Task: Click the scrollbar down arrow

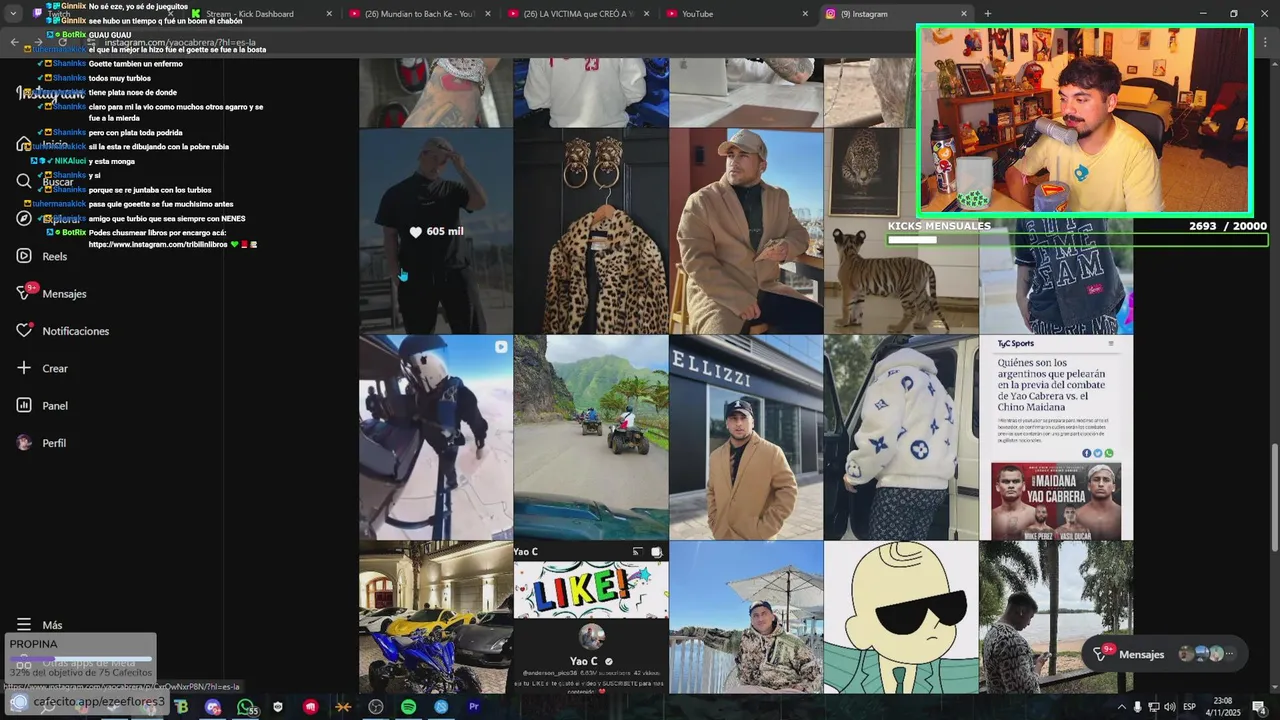Action: coord(1274,687)
